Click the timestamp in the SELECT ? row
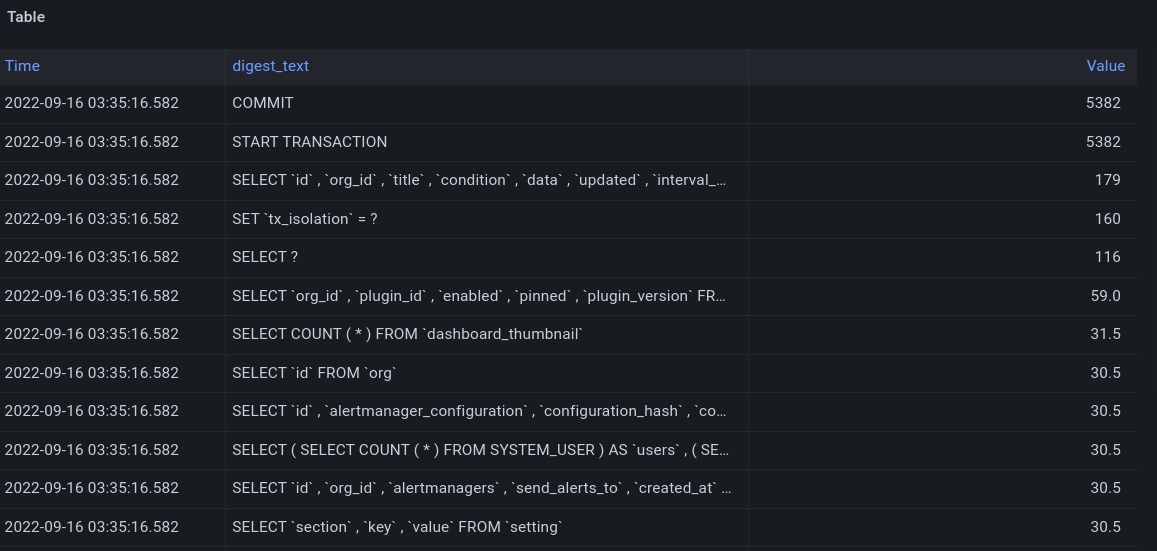 click(91, 257)
